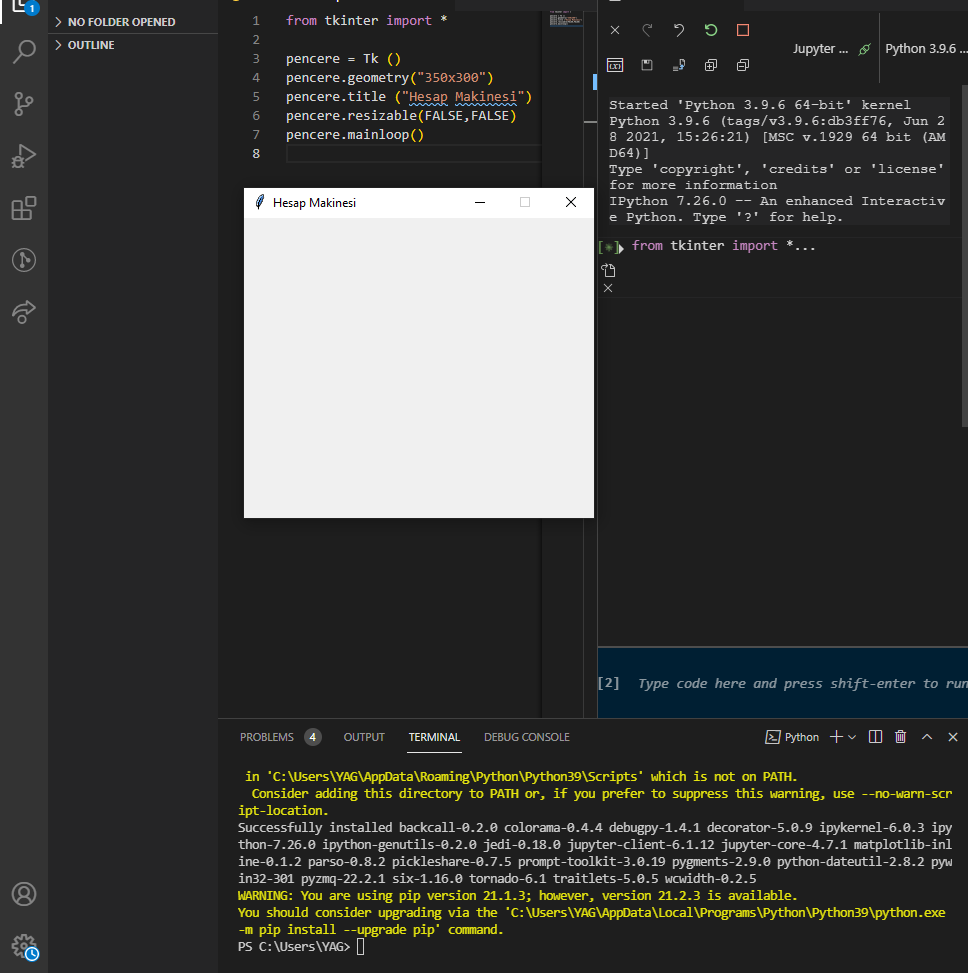
Task: Open the Search view in activity bar
Action: point(24,52)
